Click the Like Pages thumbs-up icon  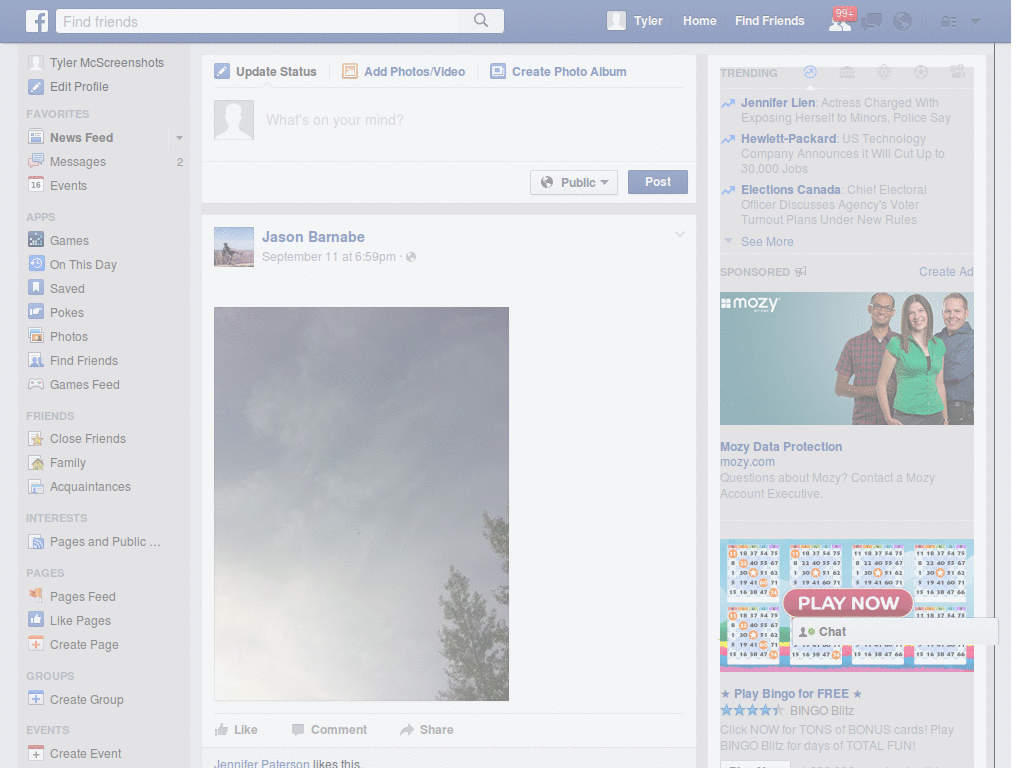tap(36, 620)
